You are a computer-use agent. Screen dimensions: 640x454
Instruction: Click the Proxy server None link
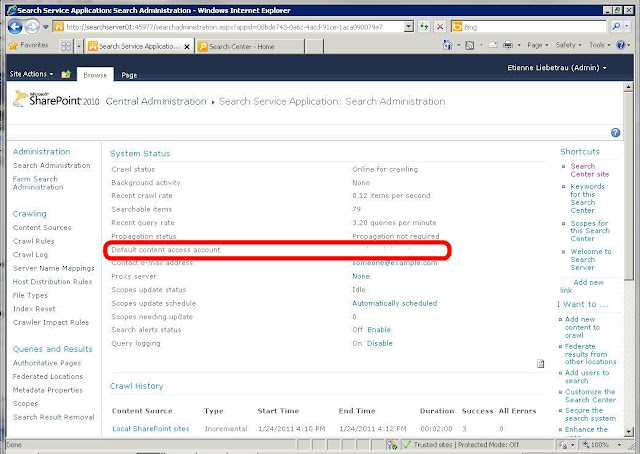(x=361, y=276)
